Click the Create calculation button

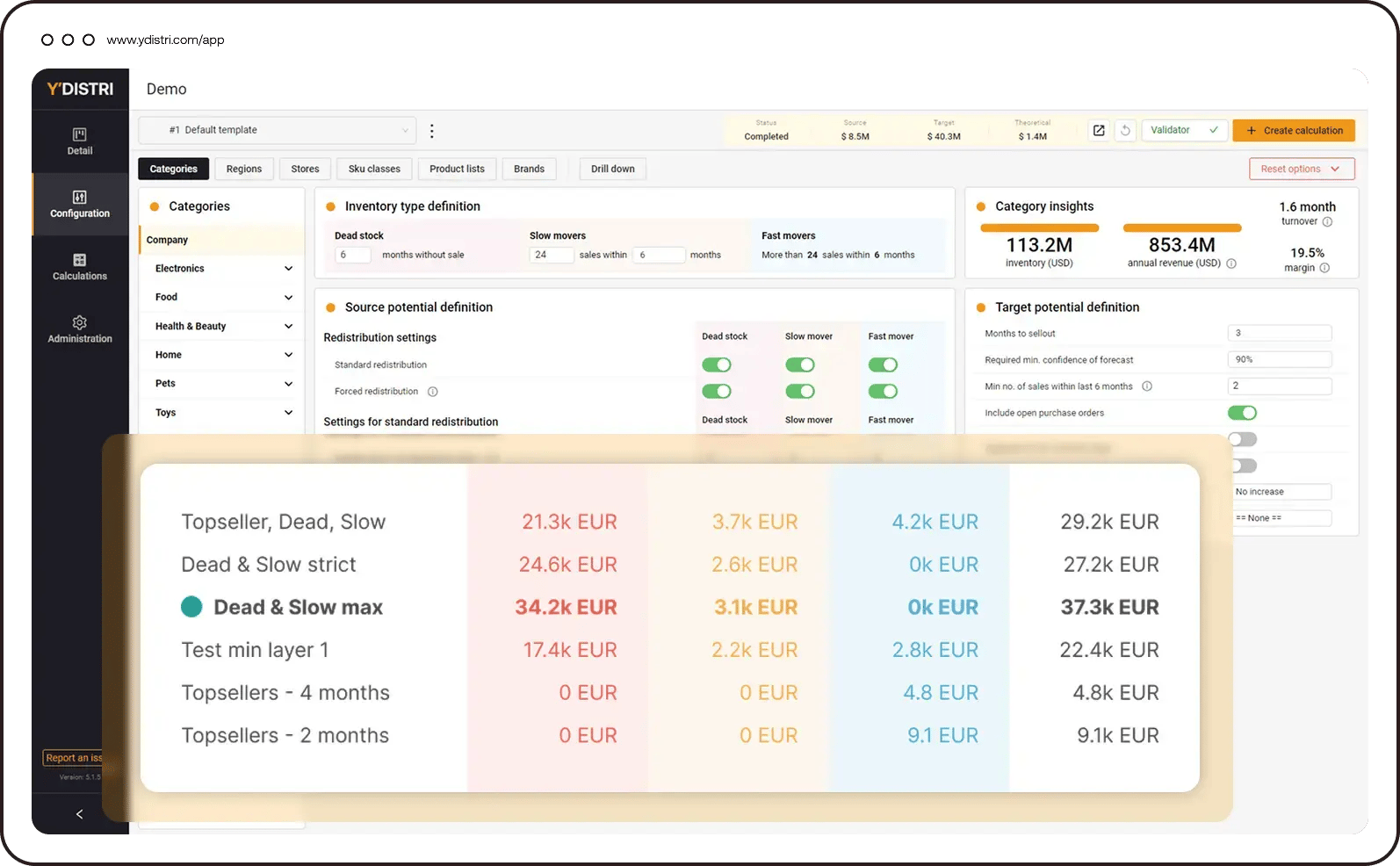coord(1293,131)
